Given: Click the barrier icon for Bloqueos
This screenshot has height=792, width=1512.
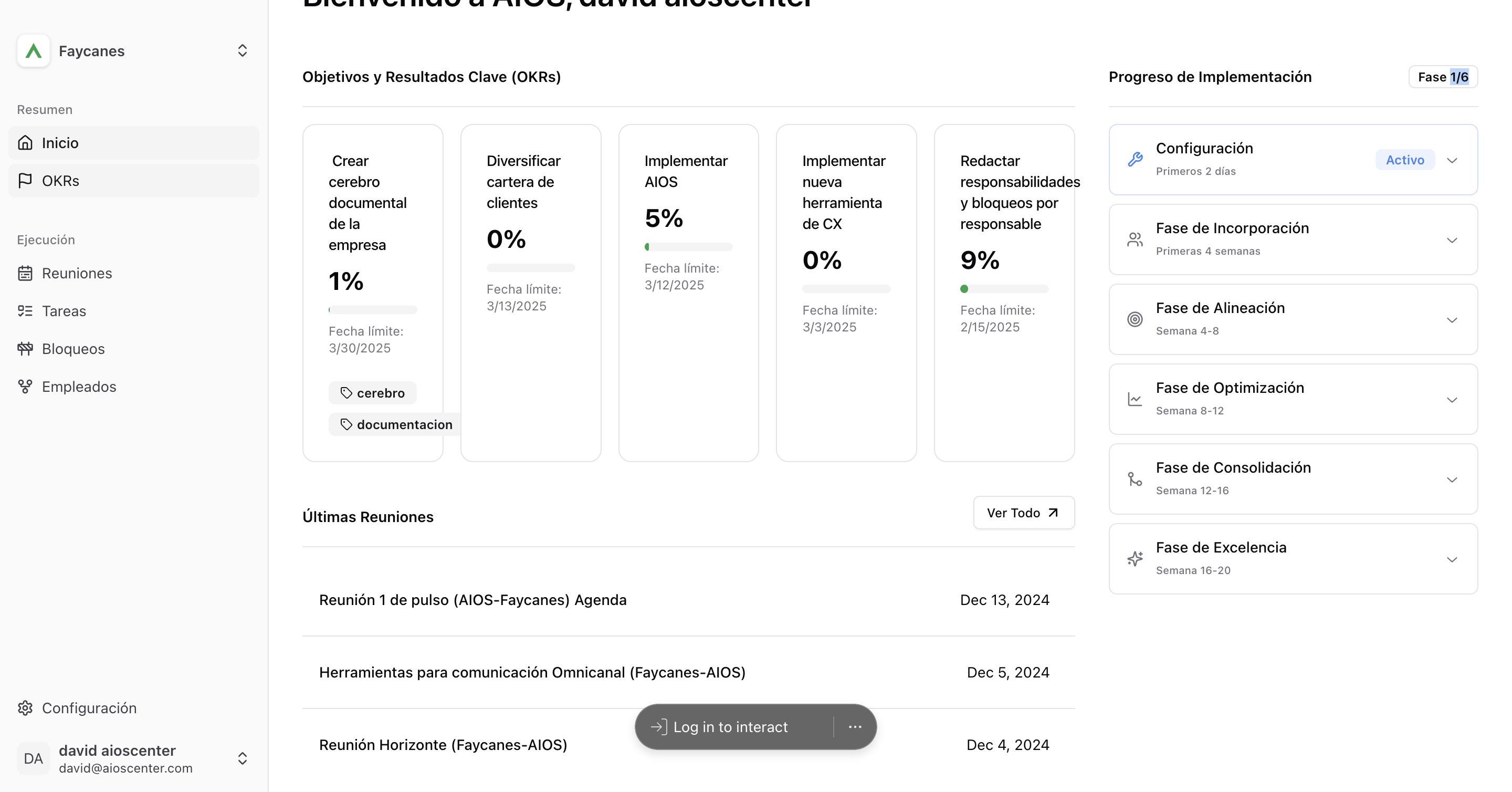Looking at the screenshot, I should coord(25,349).
